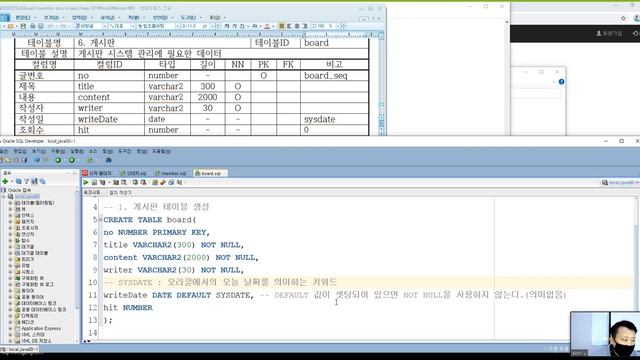Collapse CREATE TABLE code fold at line 5
This screenshot has height=360, width=640.
100,220
